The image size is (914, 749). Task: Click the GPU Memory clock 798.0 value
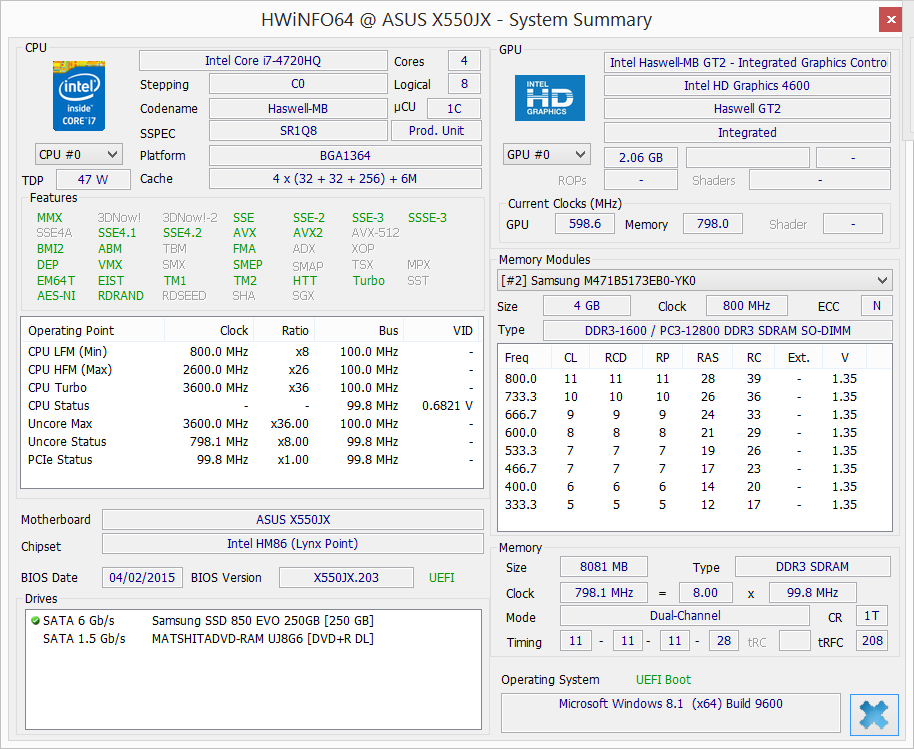(712, 224)
